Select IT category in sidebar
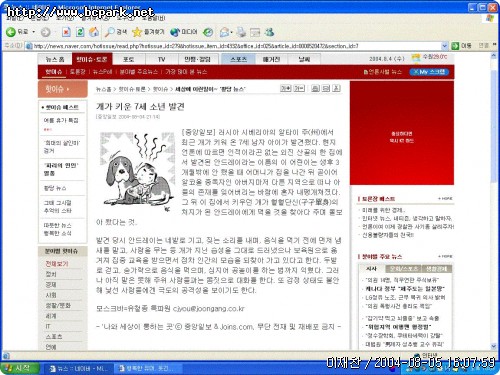Screen dimensions: 500x375 pos(48,326)
